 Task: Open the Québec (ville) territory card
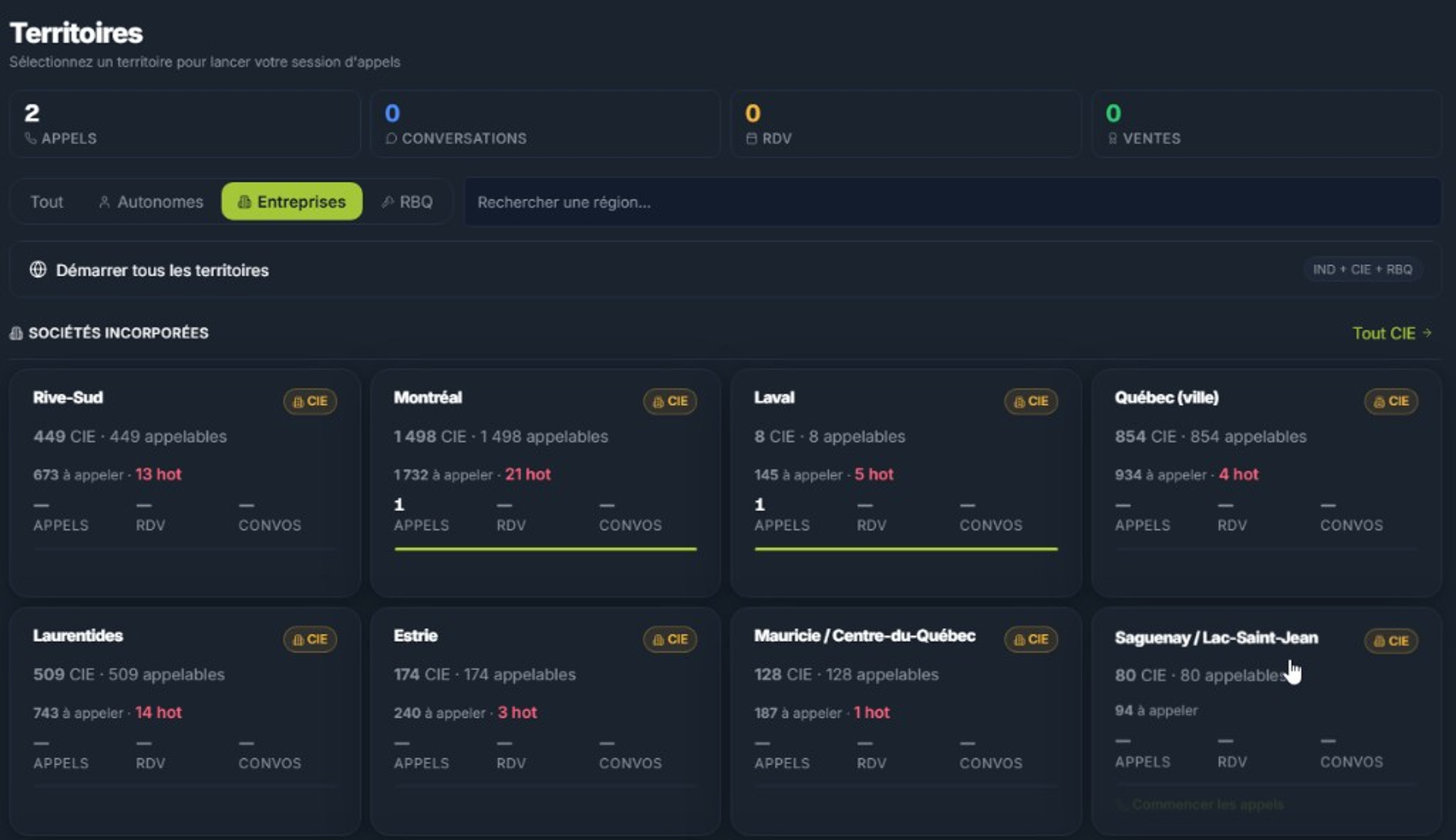tap(1266, 483)
